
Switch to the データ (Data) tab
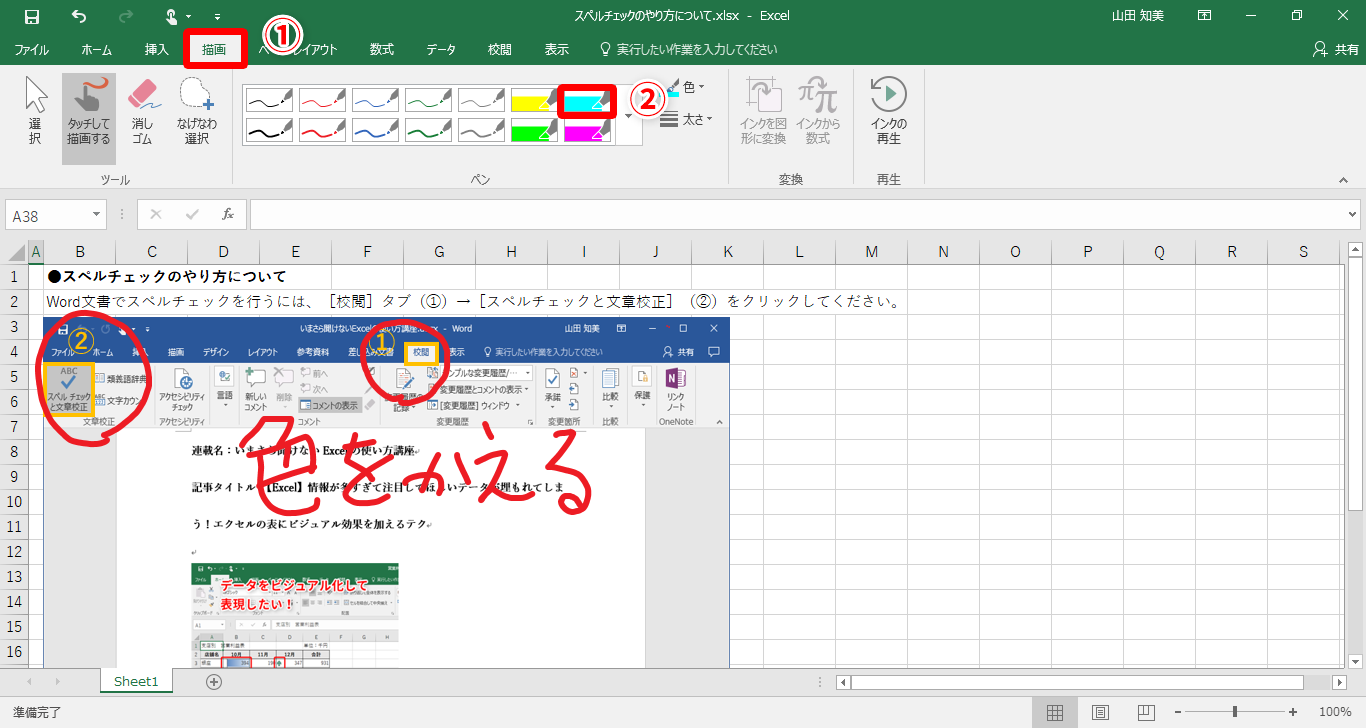(441, 49)
